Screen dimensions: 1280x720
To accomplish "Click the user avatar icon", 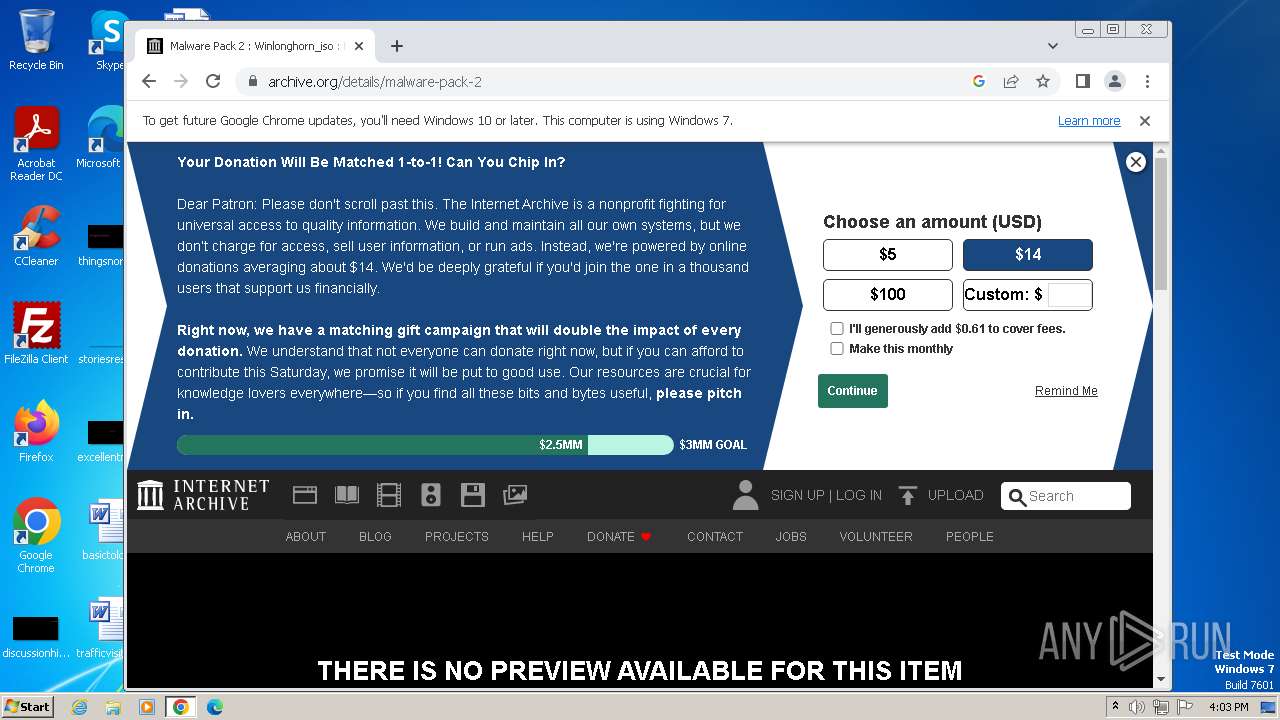I will pyautogui.click(x=745, y=495).
